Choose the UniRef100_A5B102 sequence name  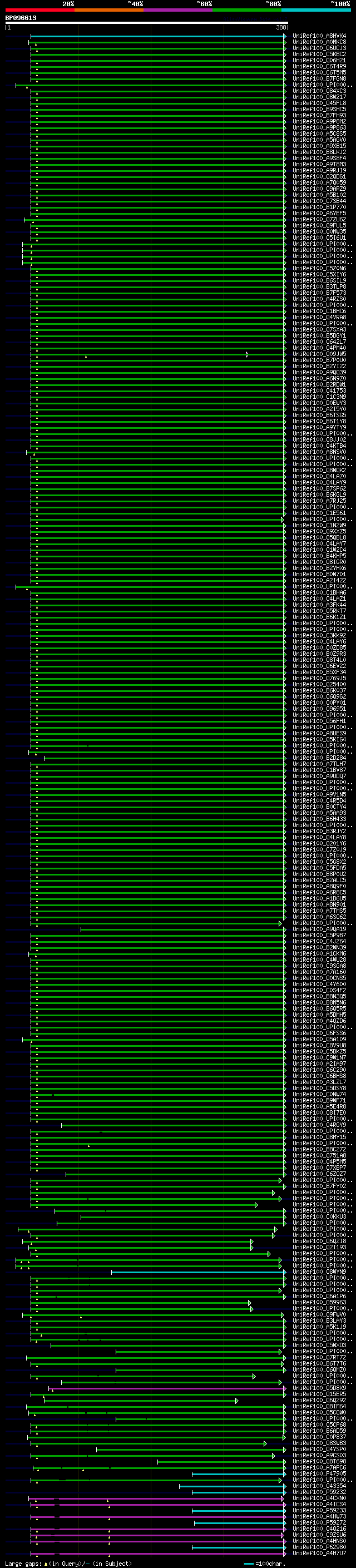[319, 195]
